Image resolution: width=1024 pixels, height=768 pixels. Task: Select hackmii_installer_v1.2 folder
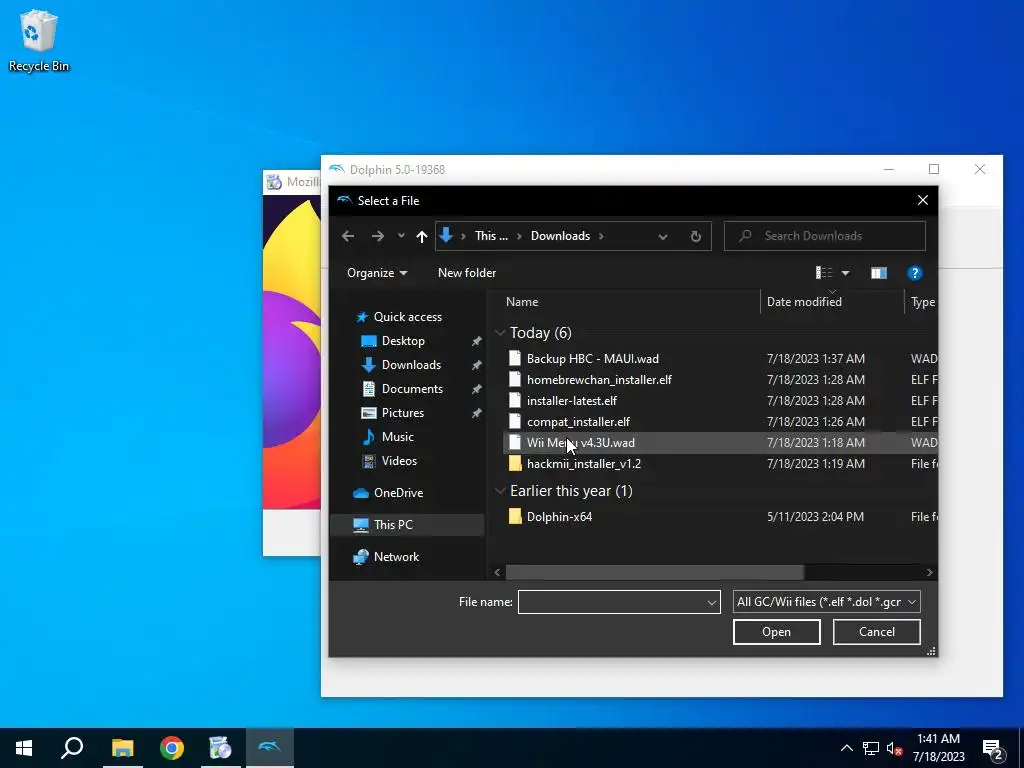pos(583,464)
